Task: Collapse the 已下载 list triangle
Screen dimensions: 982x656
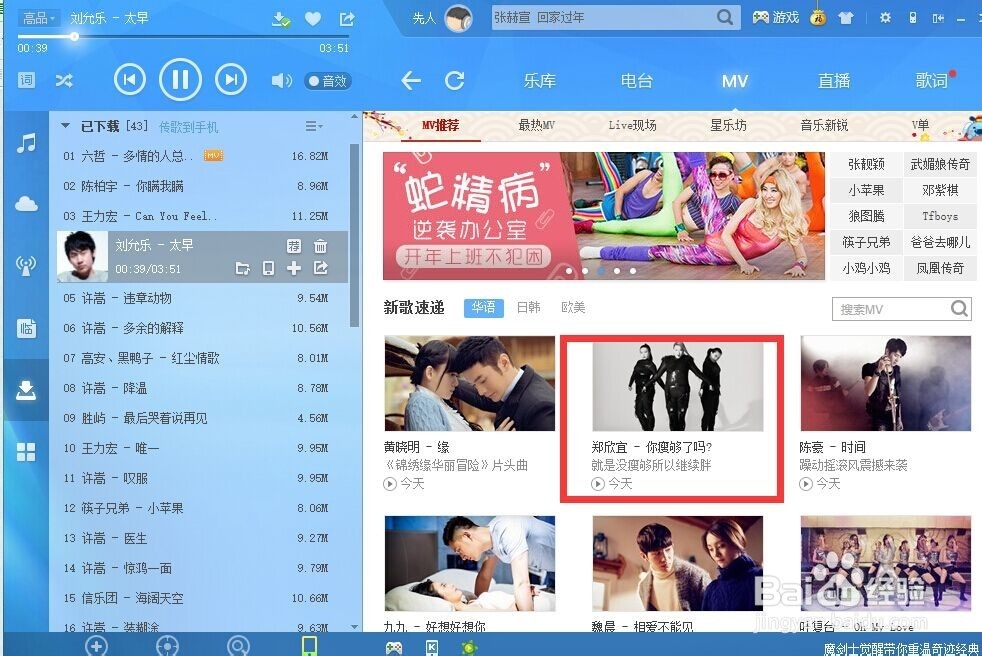Action: click(65, 126)
